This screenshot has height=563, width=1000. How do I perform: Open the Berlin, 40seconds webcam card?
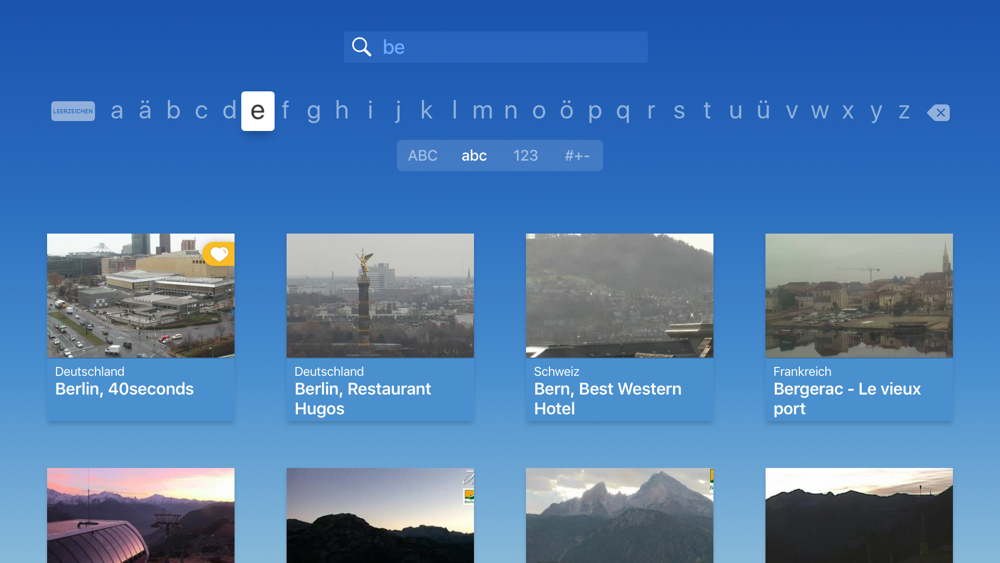tap(140, 327)
